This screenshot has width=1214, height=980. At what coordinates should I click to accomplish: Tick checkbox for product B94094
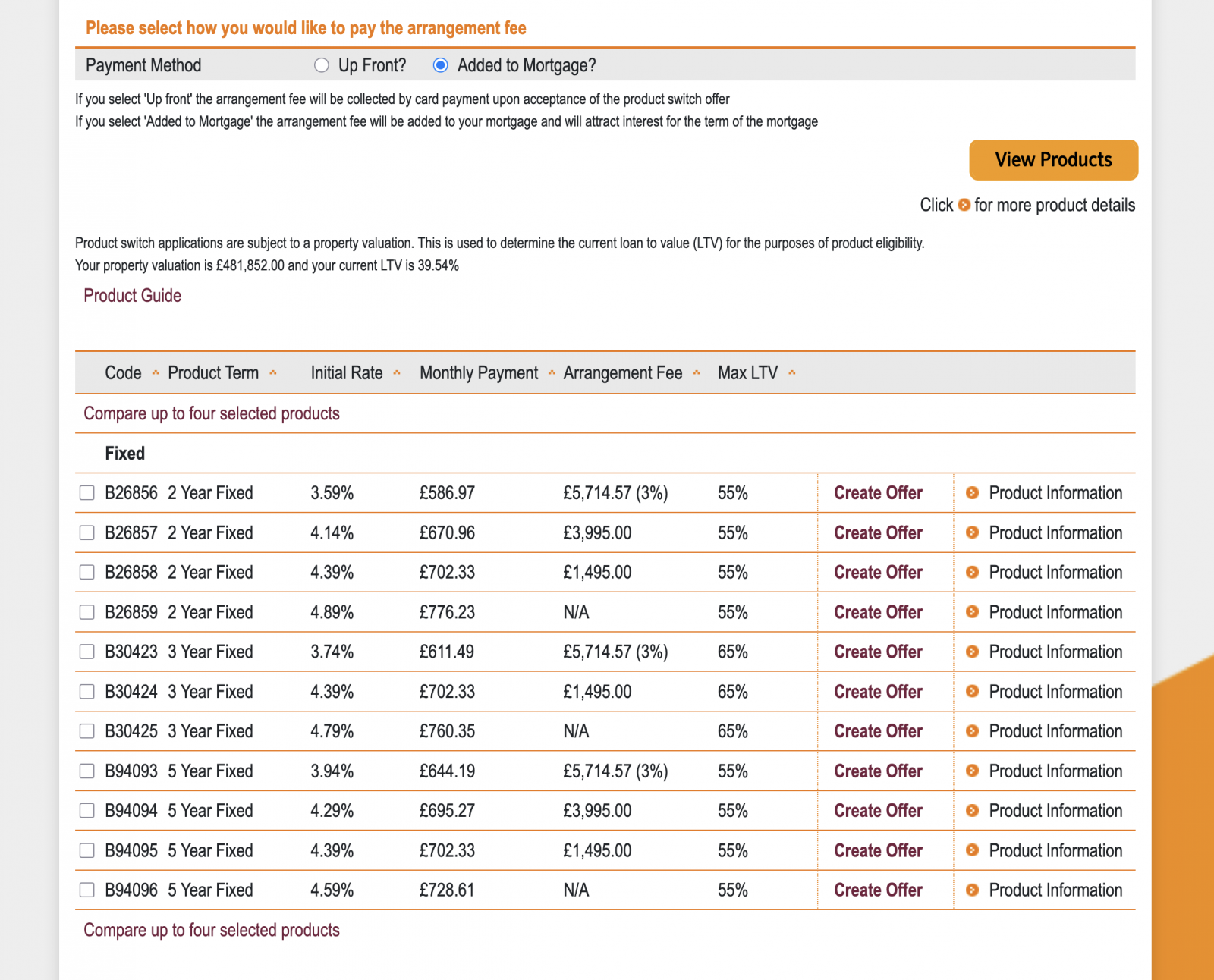87,811
